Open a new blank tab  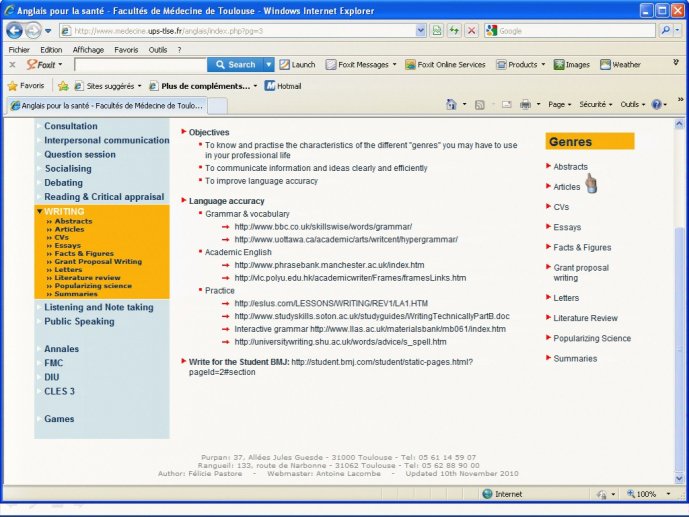pos(217,106)
